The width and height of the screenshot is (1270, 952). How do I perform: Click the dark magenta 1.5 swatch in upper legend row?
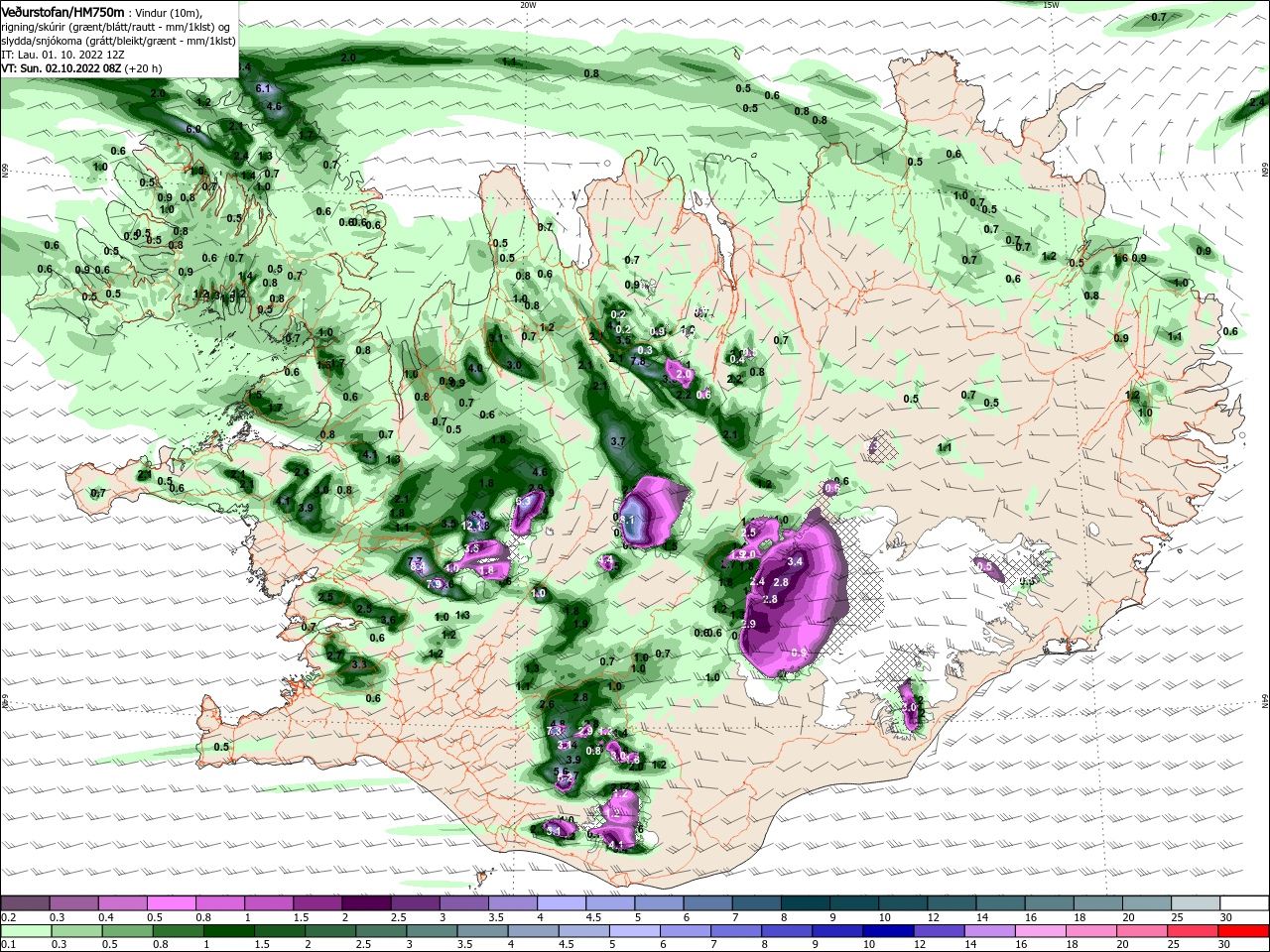(317, 903)
